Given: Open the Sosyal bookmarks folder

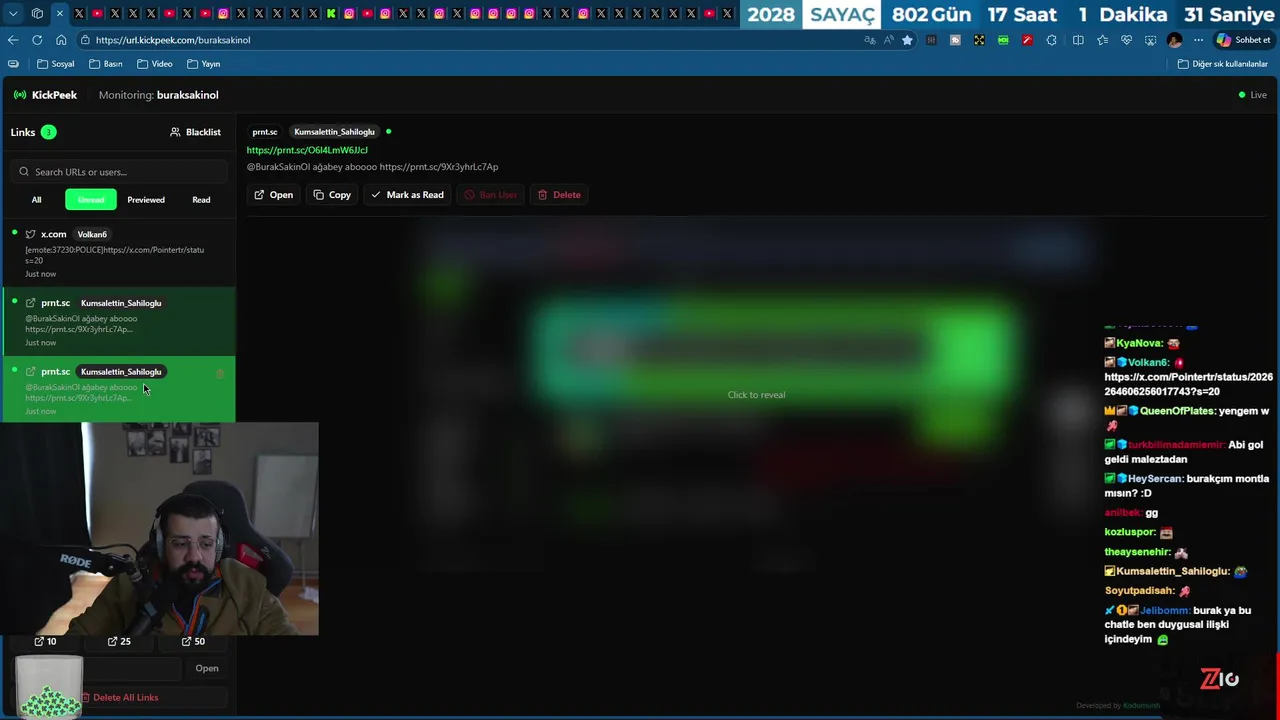Looking at the screenshot, I should (x=56, y=64).
